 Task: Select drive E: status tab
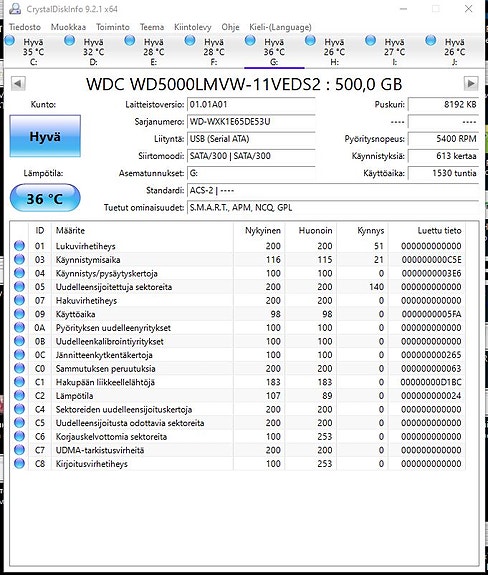click(153, 52)
